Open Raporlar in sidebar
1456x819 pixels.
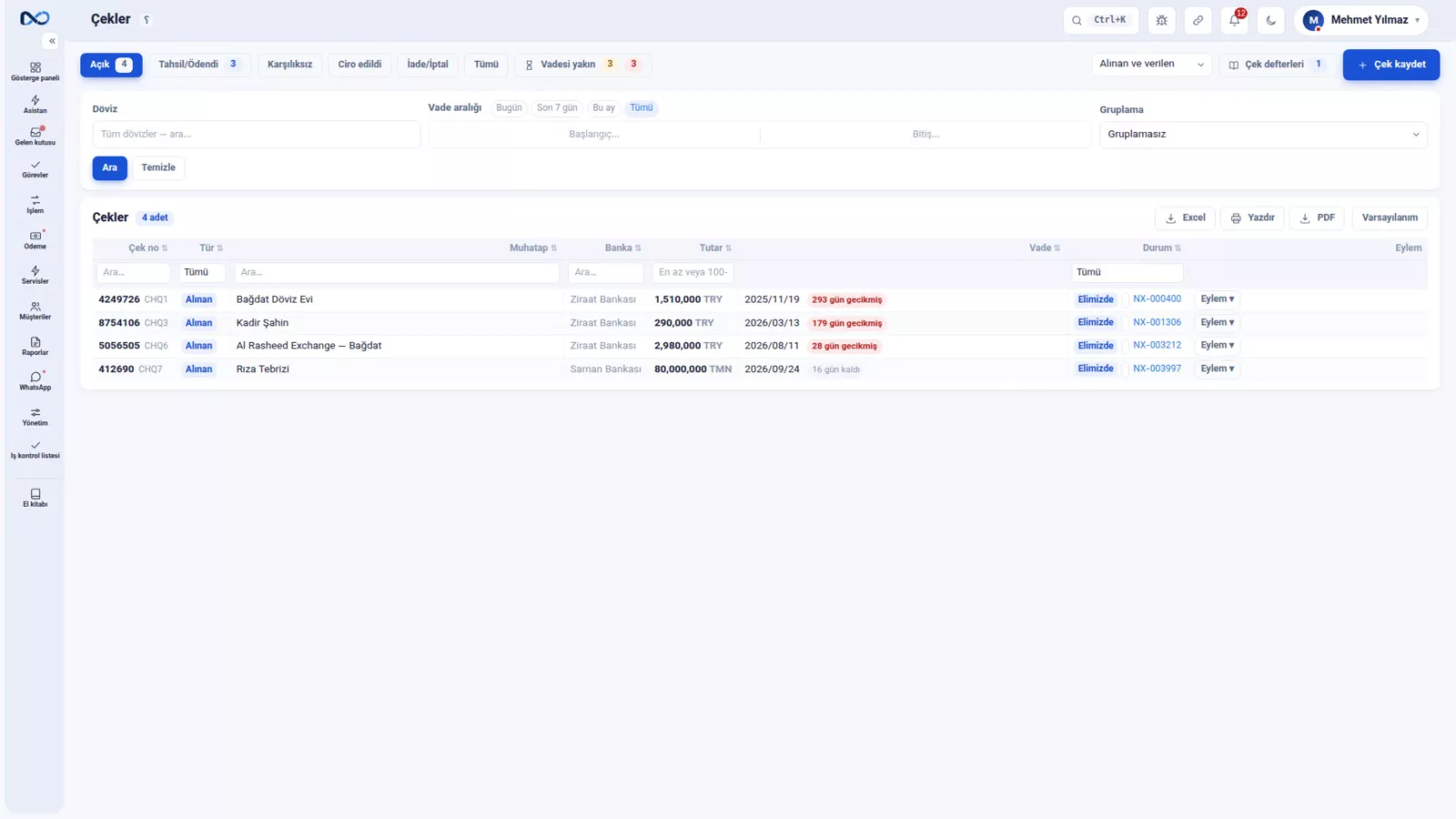click(35, 347)
